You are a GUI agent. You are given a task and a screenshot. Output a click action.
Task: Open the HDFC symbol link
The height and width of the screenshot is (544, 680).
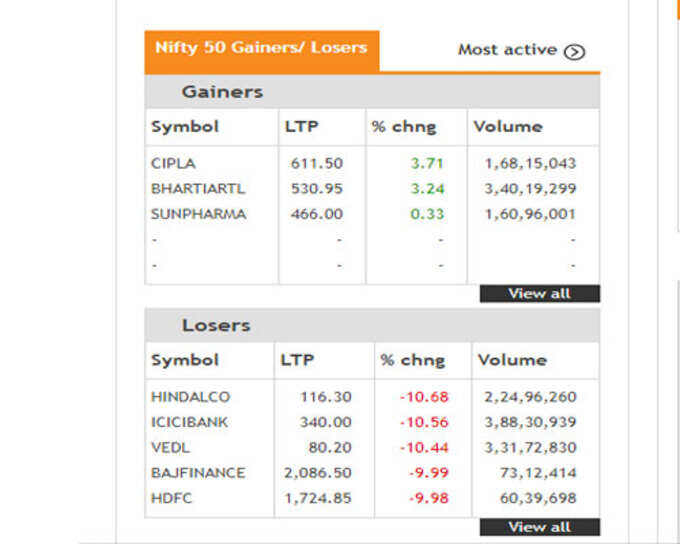(x=171, y=498)
